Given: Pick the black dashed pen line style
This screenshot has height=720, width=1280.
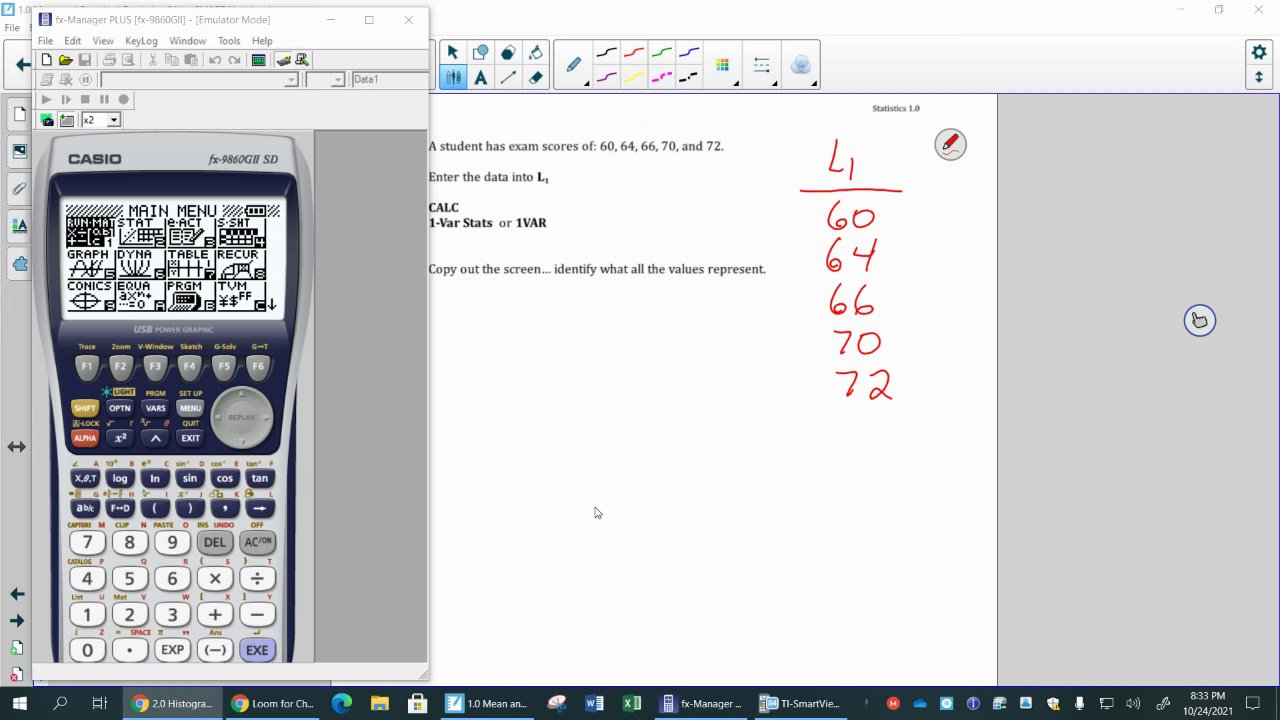Looking at the screenshot, I should (x=688, y=77).
